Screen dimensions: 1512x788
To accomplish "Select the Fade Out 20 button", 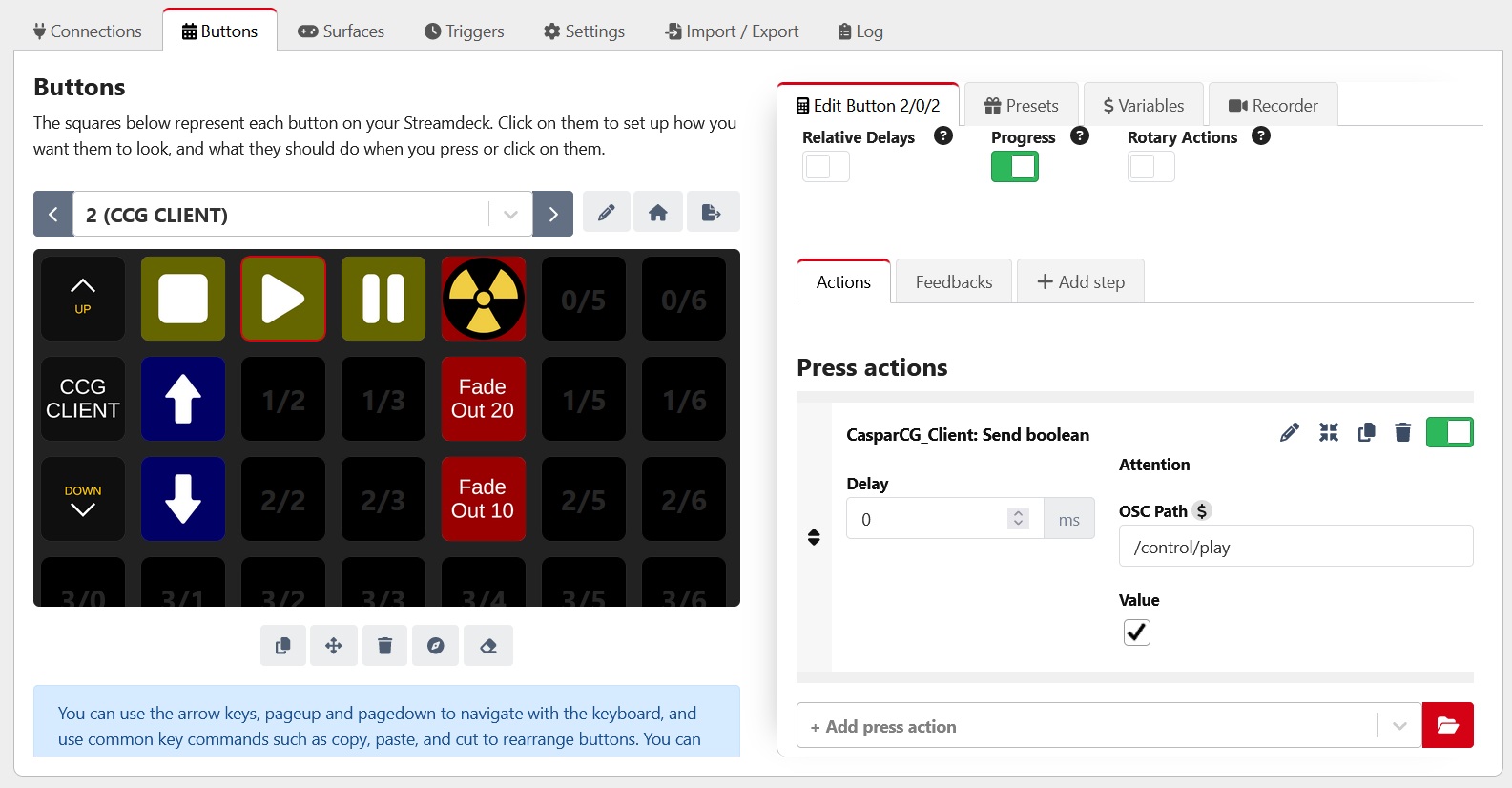I will tap(483, 399).
